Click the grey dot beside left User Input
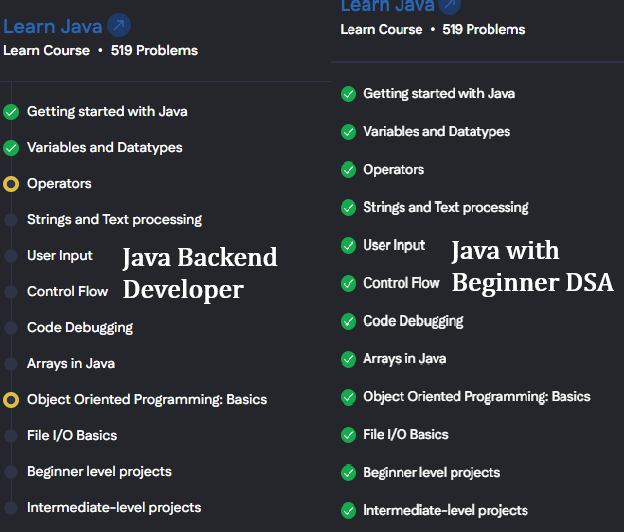This screenshot has width=624, height=532. click(x=11, y=255)
